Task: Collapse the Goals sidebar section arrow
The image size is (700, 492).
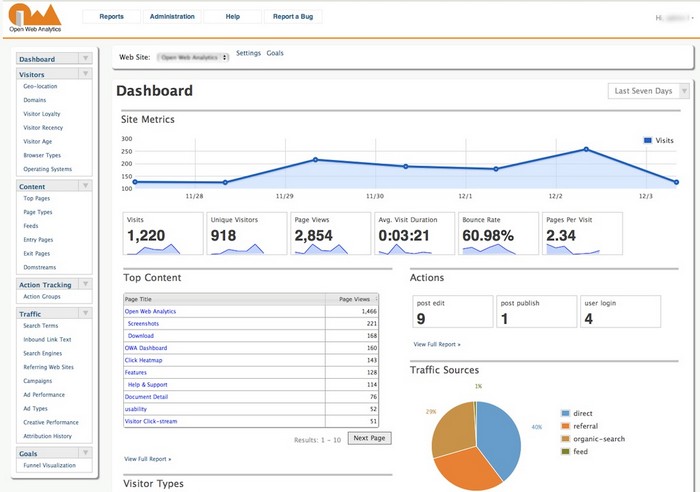Action: tap(85, 453)
